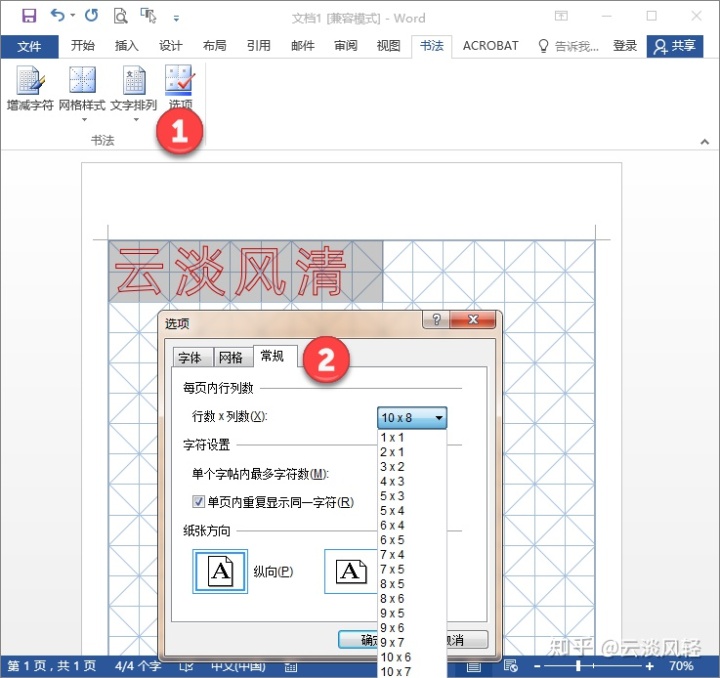Click the touch/mouse mode icon
The width and height of the screenshot is (720, 678).
point(148,16)
